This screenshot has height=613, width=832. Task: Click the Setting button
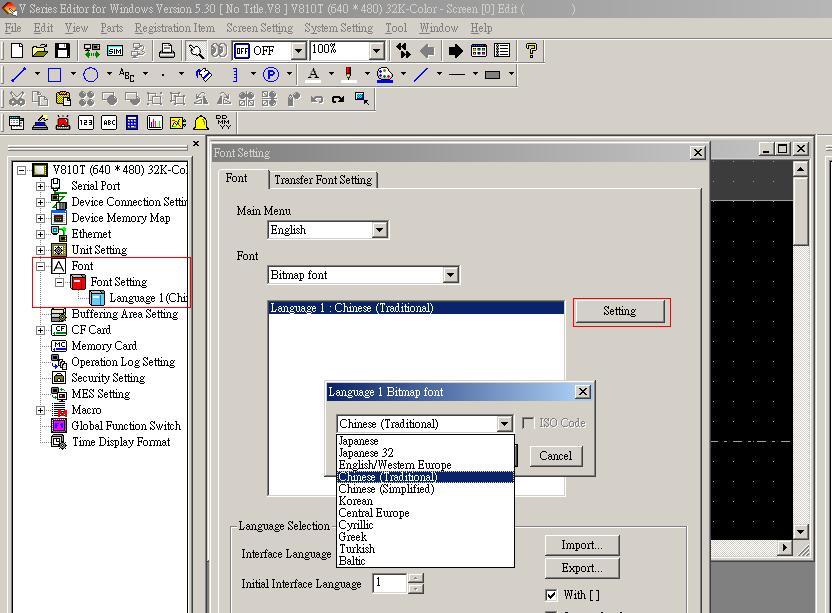coord(619,311)
